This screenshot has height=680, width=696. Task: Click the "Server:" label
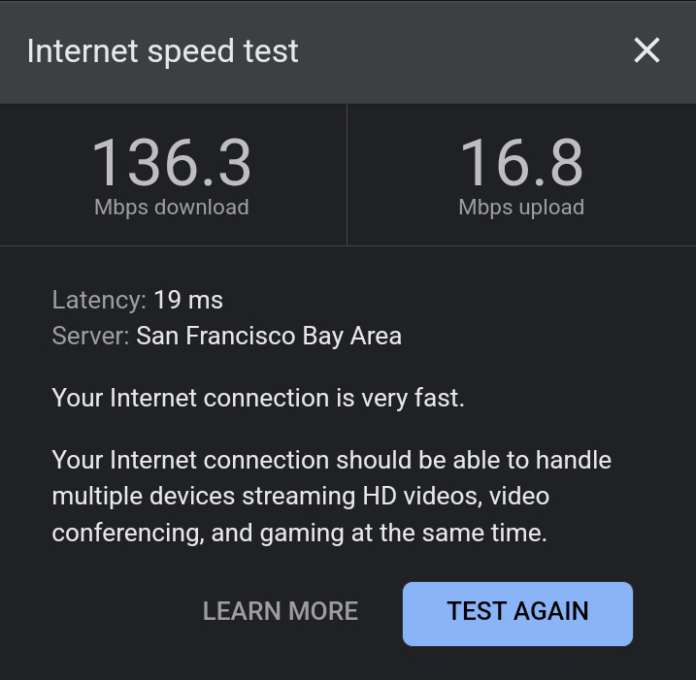click(x=90, y=336)
